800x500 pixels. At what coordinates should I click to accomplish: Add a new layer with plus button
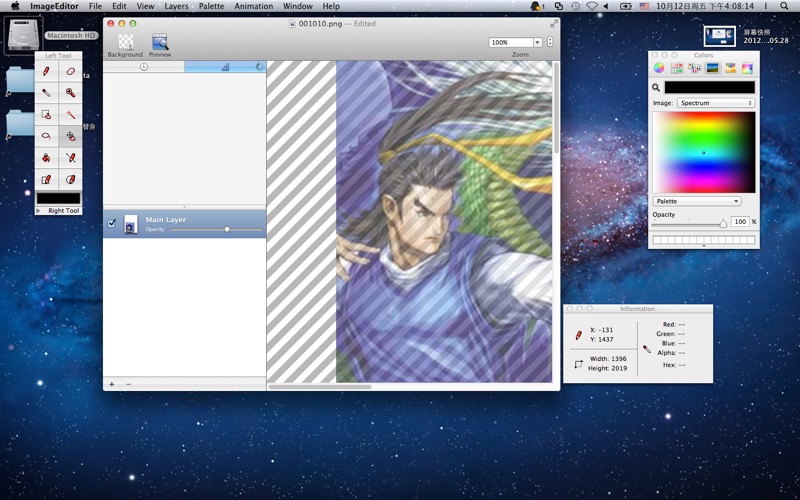(x=112, y=384)
